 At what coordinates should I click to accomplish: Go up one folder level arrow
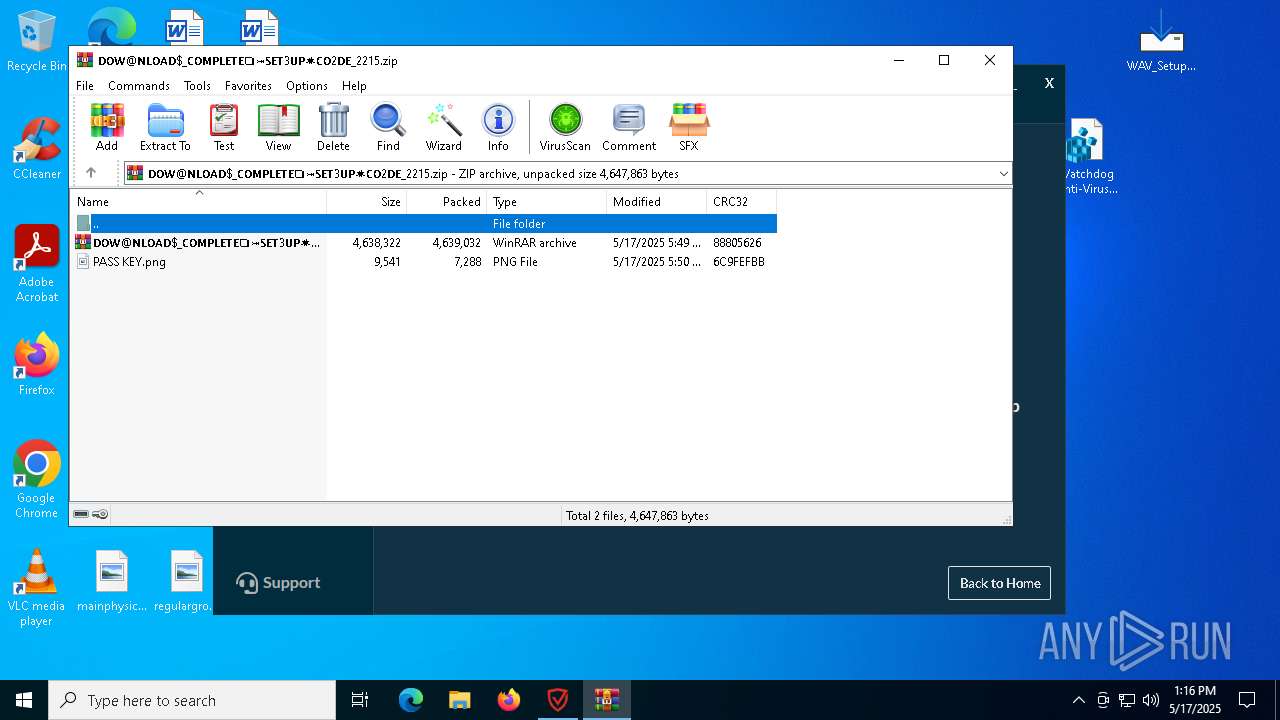[91, 173]
